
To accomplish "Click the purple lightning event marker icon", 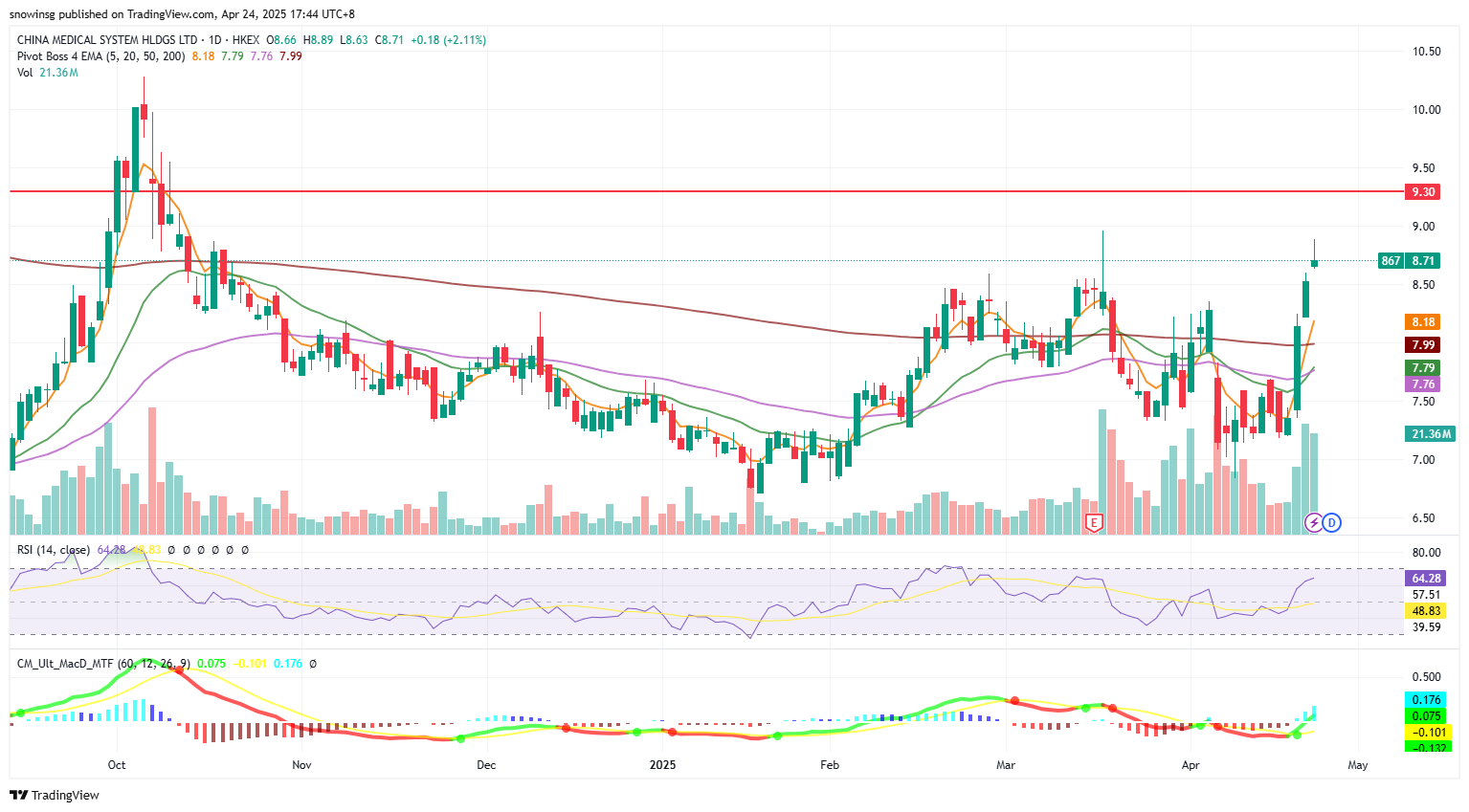I will pyautogui.click(x=1315, y=523).
